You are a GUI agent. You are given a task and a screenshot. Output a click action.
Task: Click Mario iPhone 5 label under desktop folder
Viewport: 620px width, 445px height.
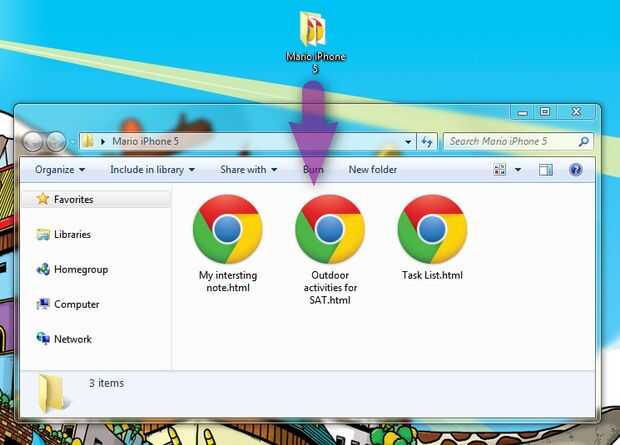pyautogui.click(x=316, y=62)
